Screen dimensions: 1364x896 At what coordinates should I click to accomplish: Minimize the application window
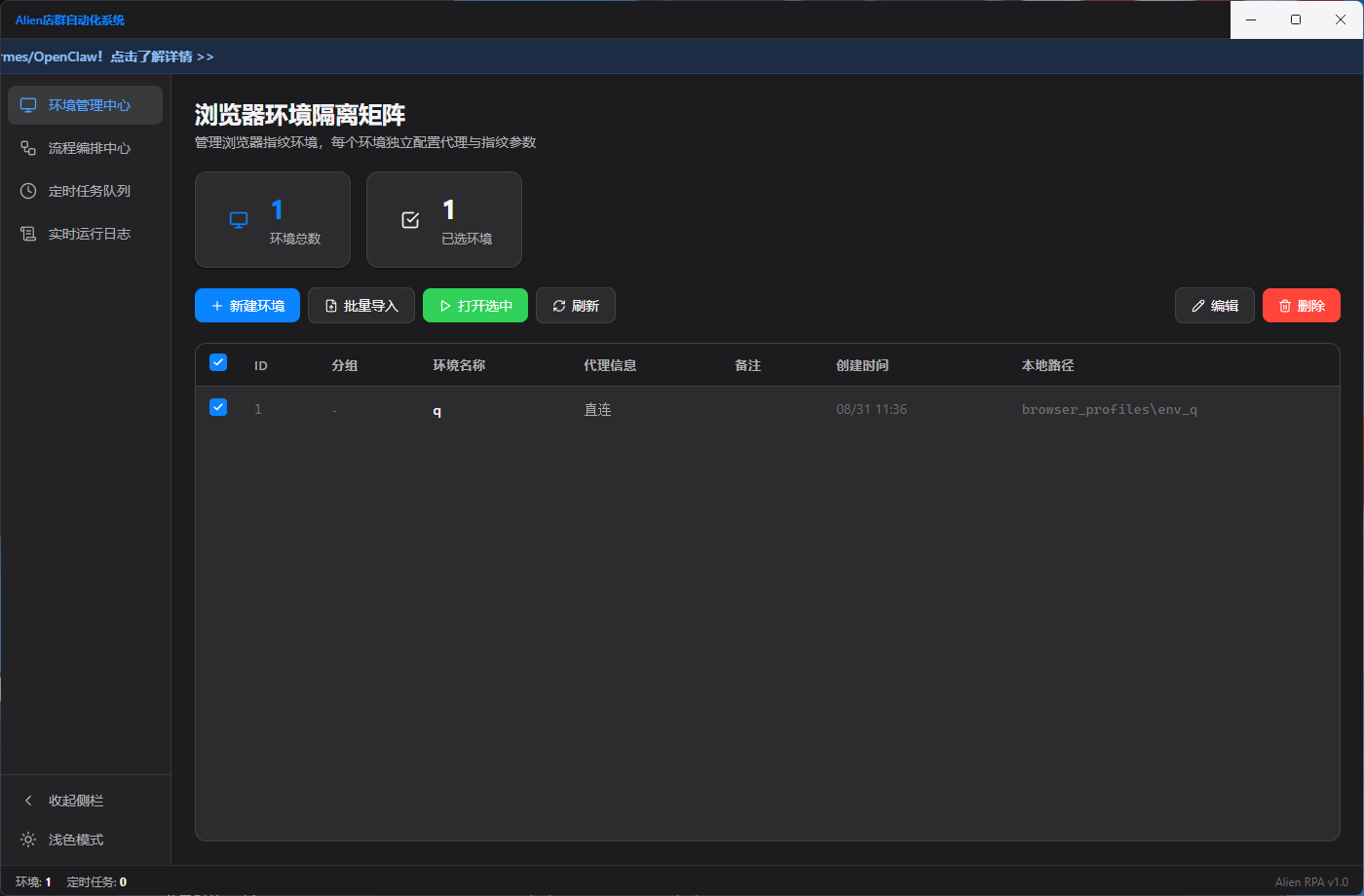(x=1252, y=19)
